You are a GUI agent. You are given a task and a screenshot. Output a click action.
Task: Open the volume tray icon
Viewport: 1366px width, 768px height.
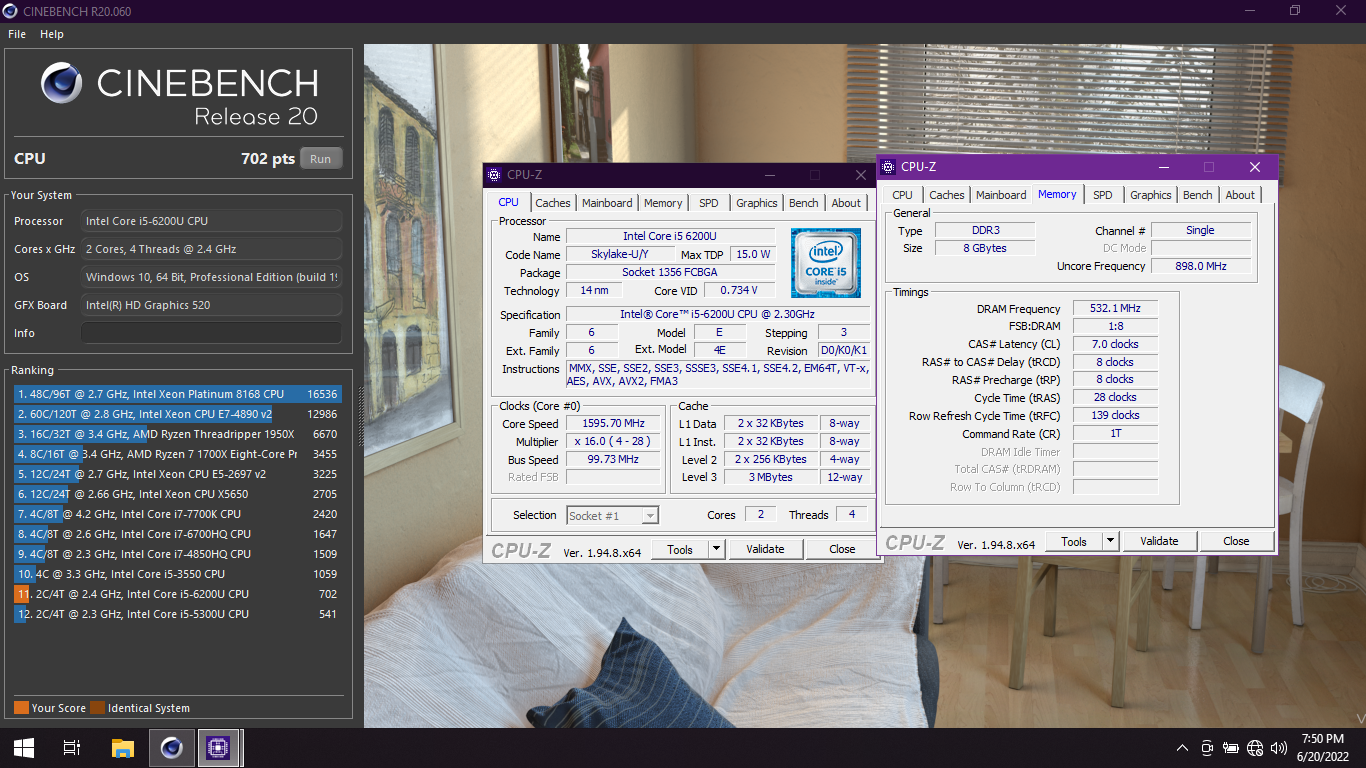point(1279,748)
